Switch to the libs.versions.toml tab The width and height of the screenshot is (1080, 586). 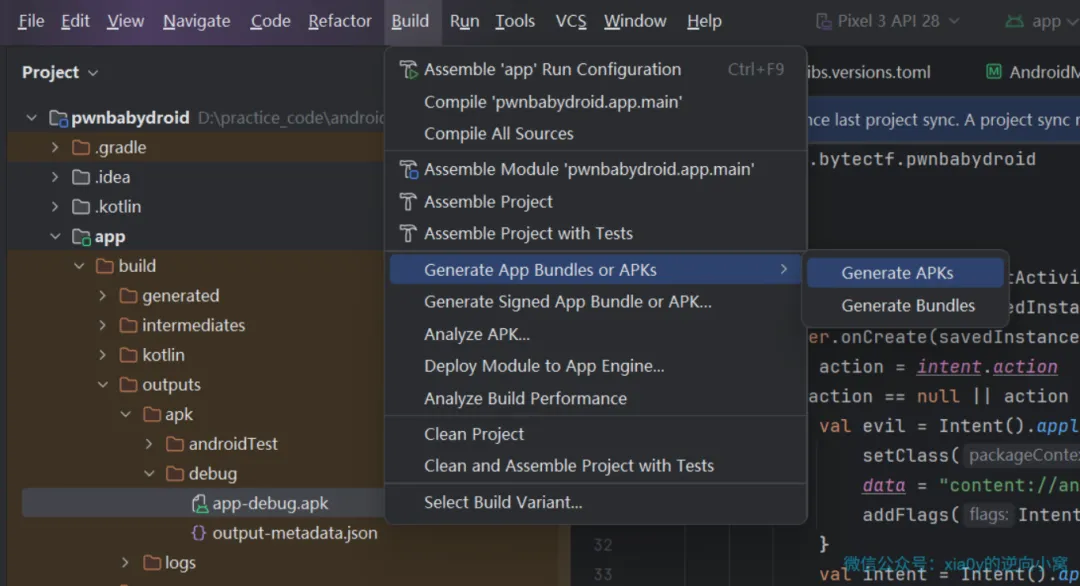[867, 72]
